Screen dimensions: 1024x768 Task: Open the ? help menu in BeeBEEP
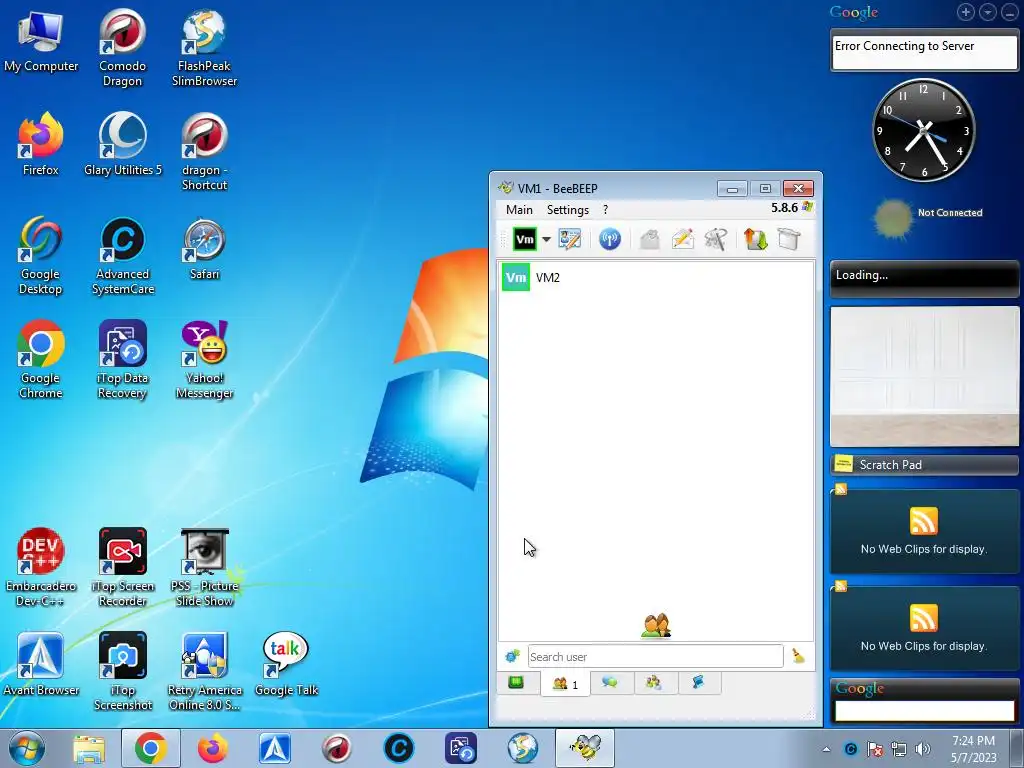point(605,210)
